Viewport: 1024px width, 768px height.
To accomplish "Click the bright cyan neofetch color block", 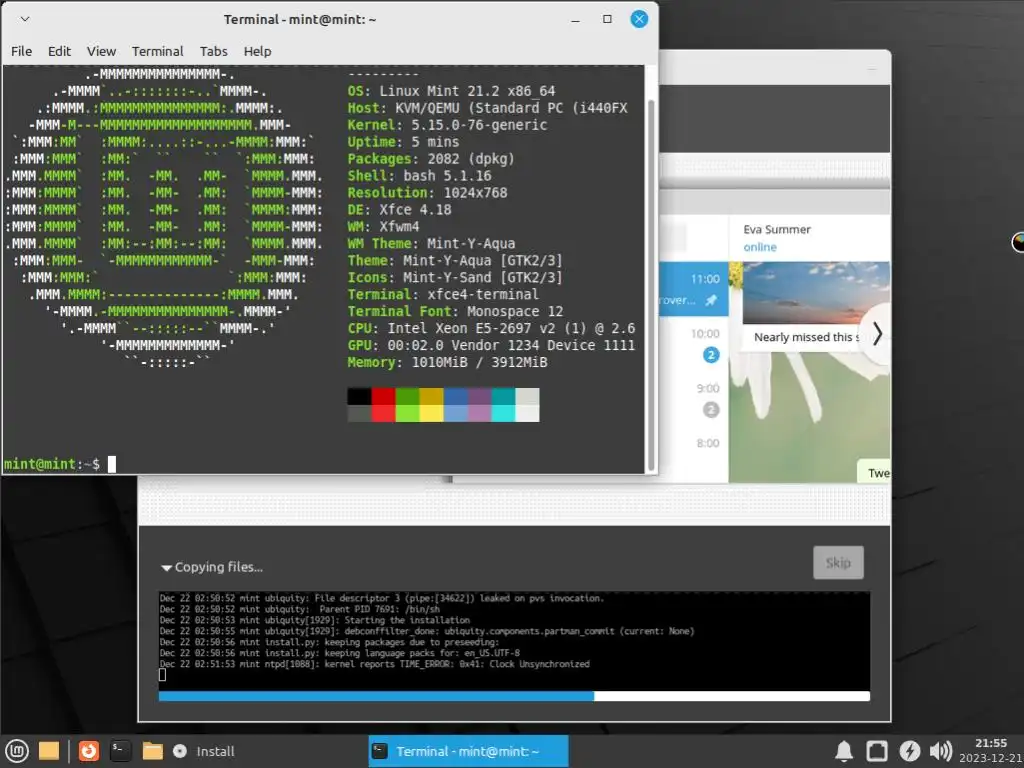I will pos(503,413).
